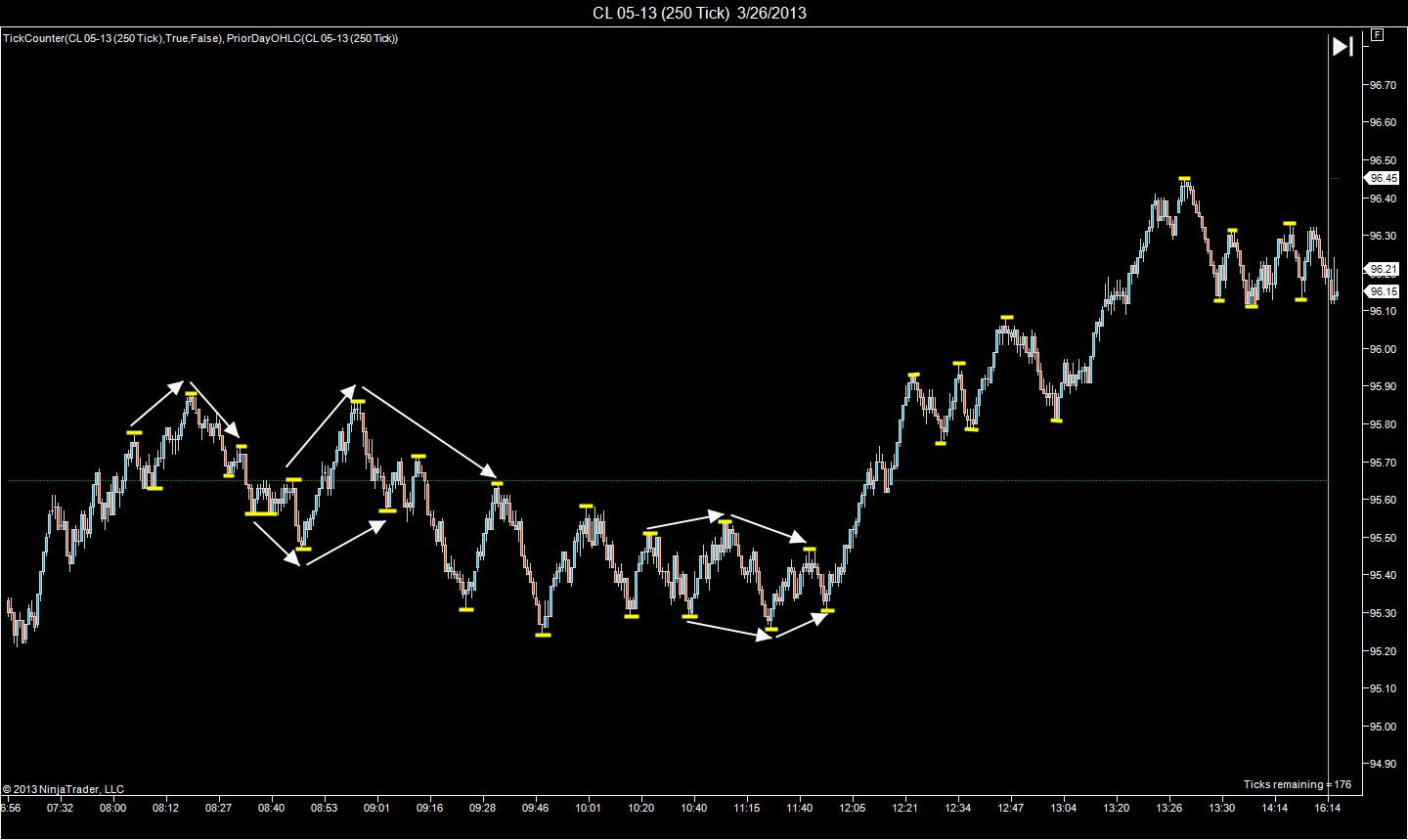Click the 96.40 price axis label

pyautogui.click(x=1383, y=199)
